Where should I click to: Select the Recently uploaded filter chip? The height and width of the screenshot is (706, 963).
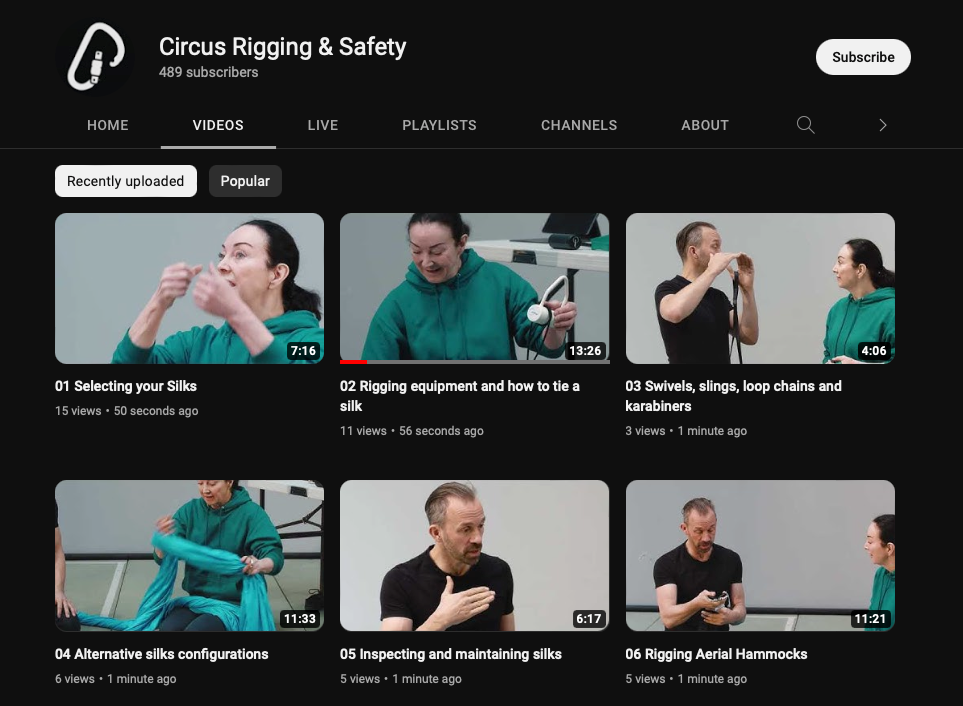tap(126, 181)
